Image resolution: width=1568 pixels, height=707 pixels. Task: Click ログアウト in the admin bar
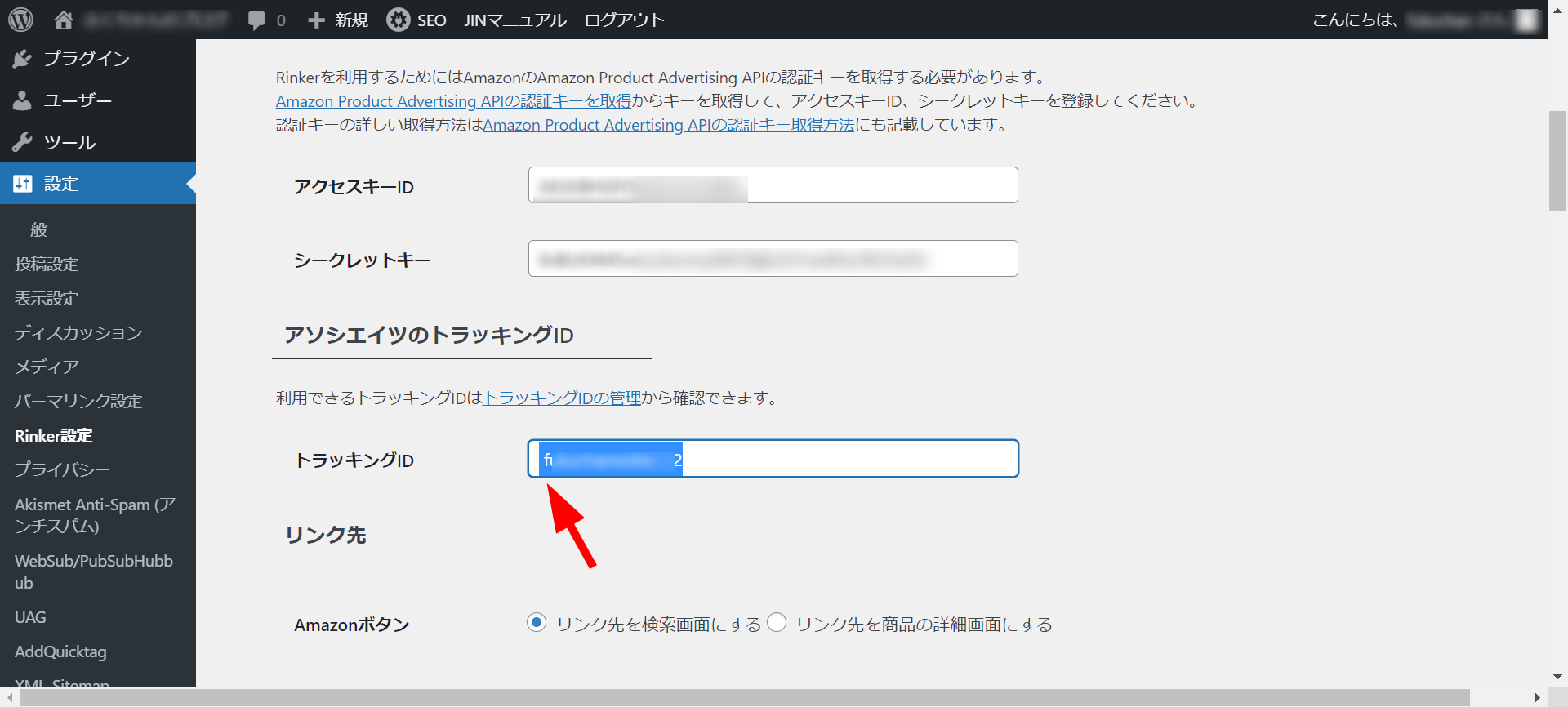(x=624, y=20)
